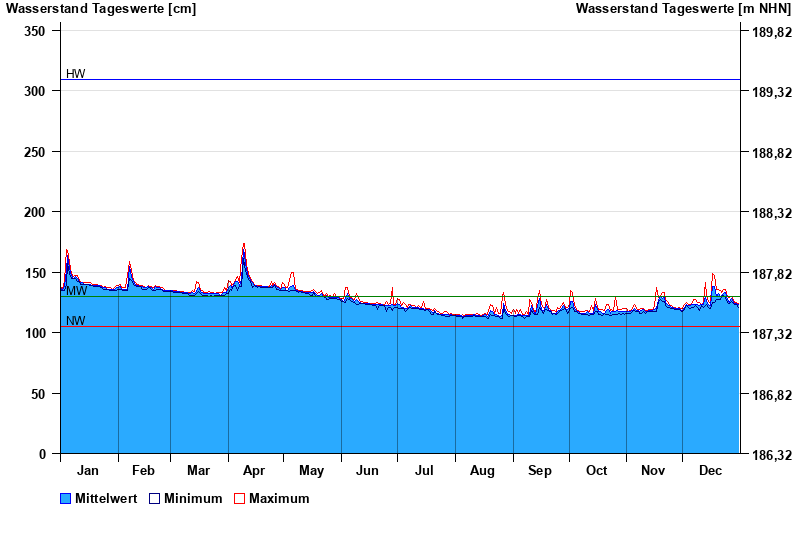Click the right axis title in m NHN
Image resolution: width=800 pixels, height=550 pixels.
[683, 9]
